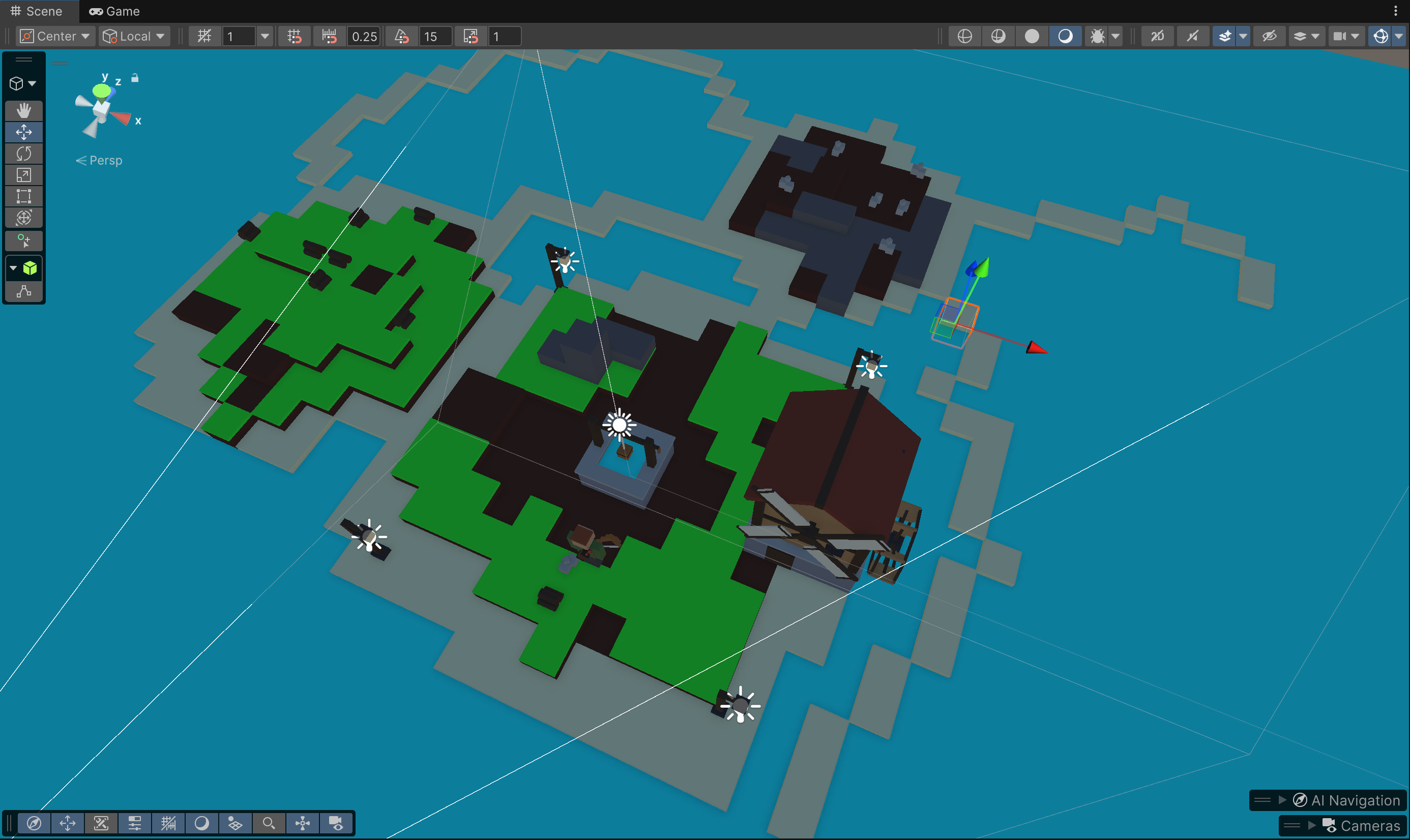Viewport: 1410px width, 840px height.
Task: Toggle the scene effects button
Action: [1224, 36]
